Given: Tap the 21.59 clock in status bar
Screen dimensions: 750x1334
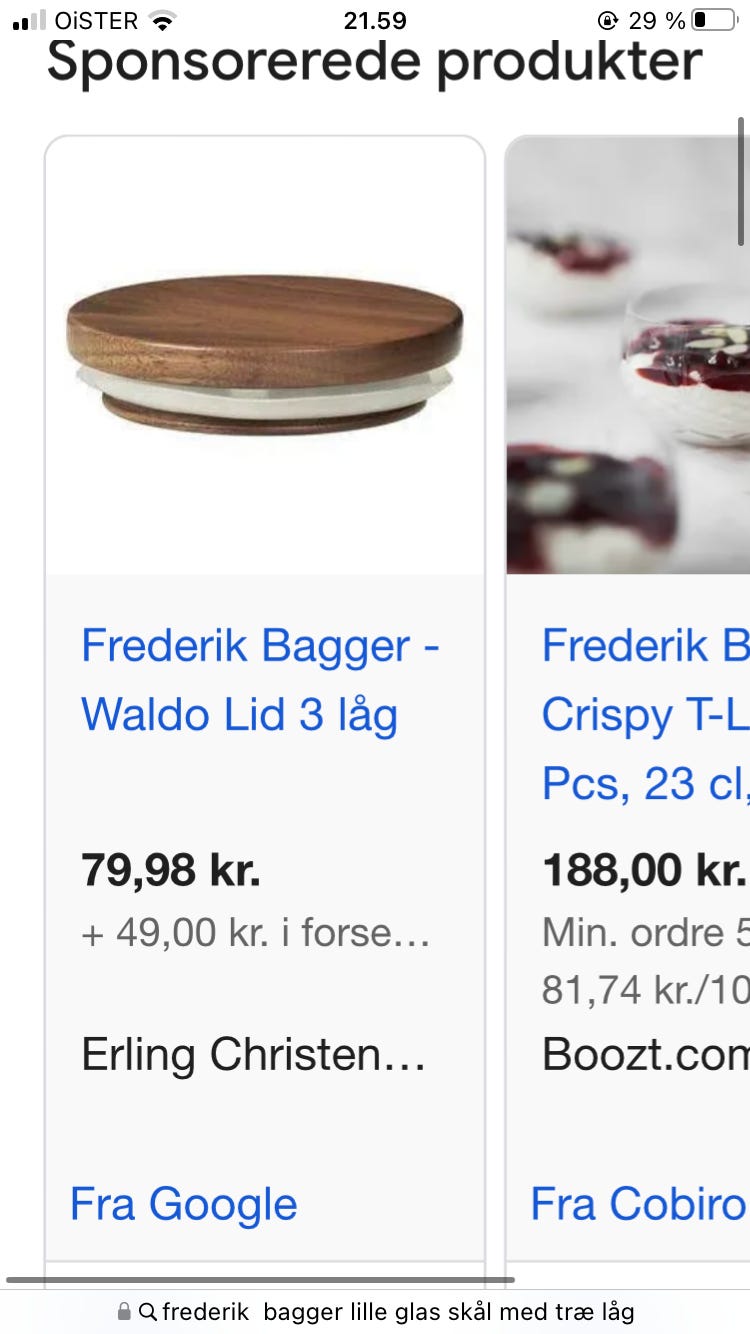Looking at the screenshot, I should pos(375,20).
